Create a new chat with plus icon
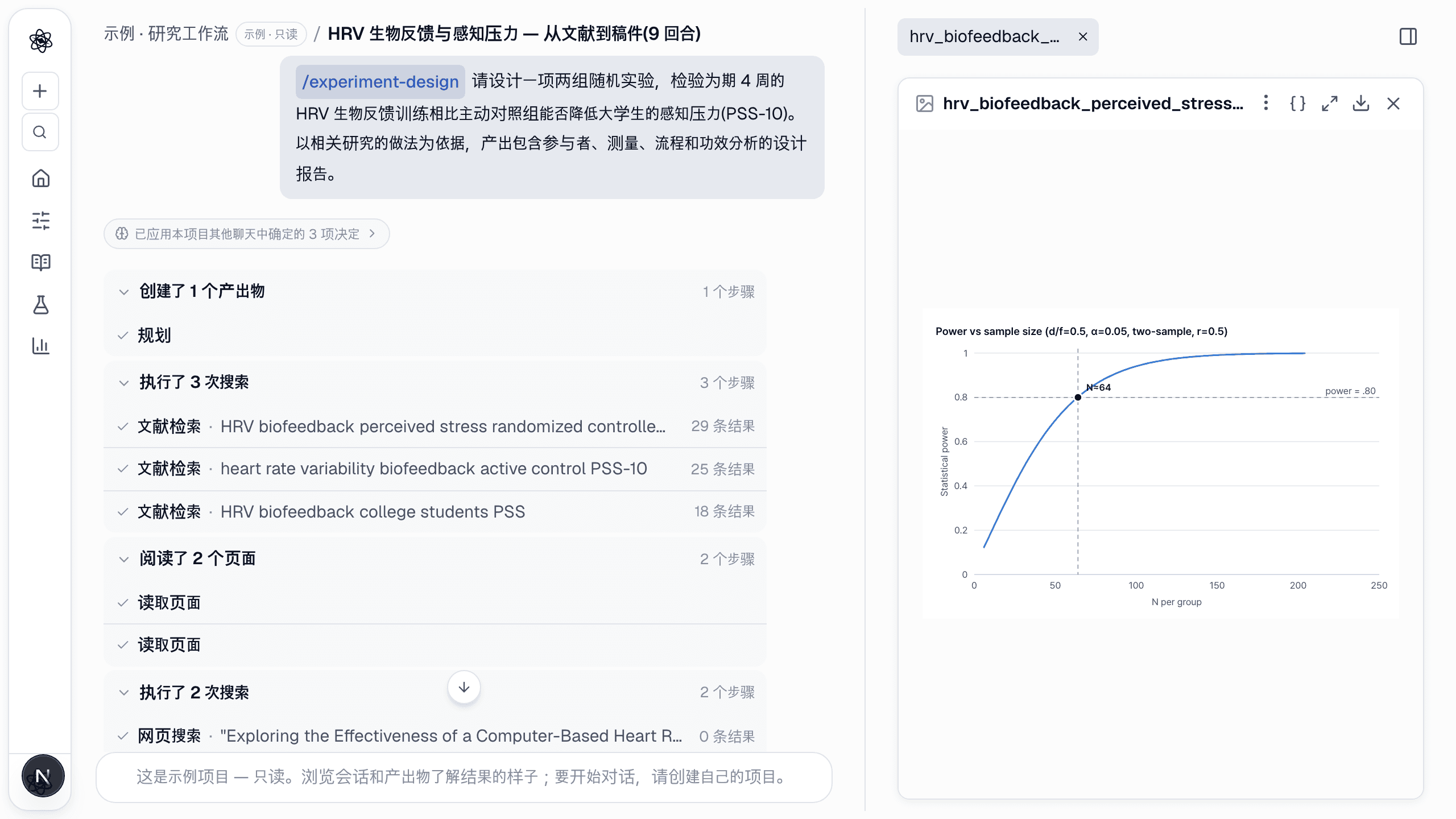Image resolution: width=1456 pixels, height=819 pixels. click(x=40, y=91)
